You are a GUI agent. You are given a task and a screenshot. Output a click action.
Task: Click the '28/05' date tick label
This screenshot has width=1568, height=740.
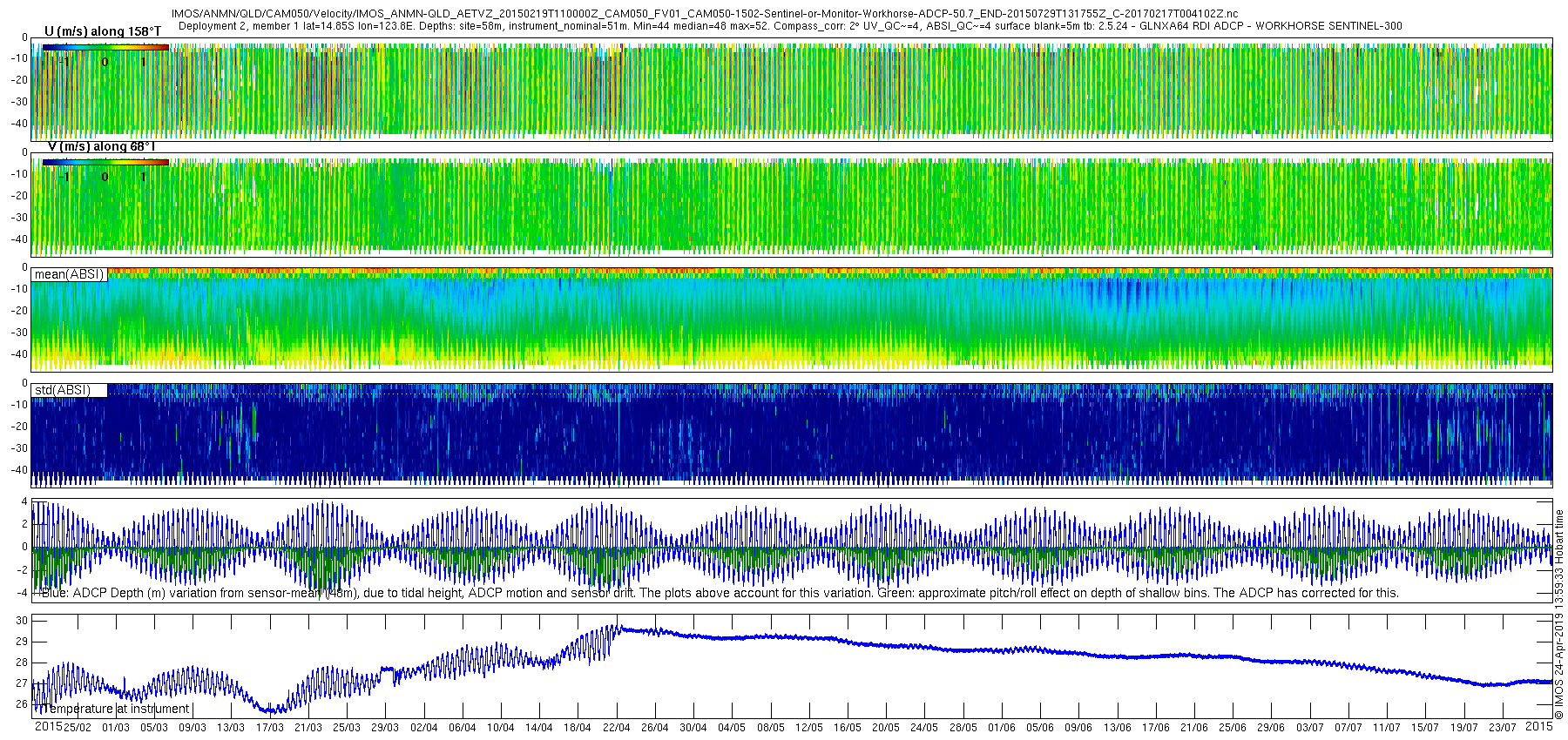point(963,727)
